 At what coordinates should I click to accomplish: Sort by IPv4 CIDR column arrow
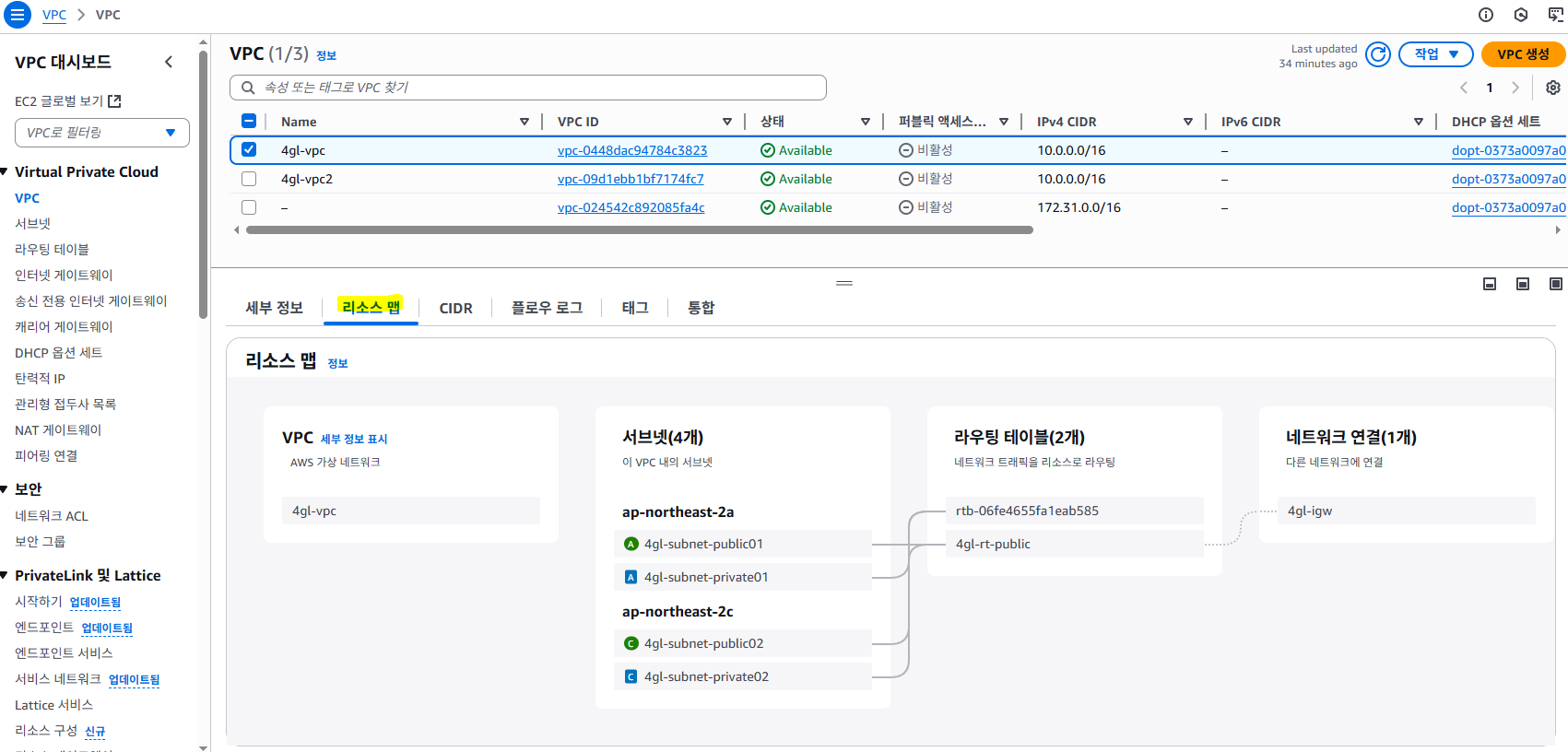pos(1188,122)
